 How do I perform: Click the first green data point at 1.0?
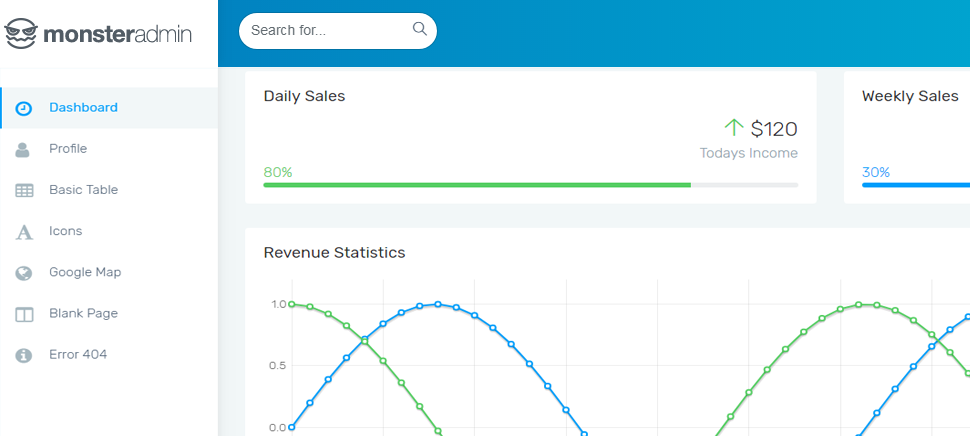pos(292,304)
